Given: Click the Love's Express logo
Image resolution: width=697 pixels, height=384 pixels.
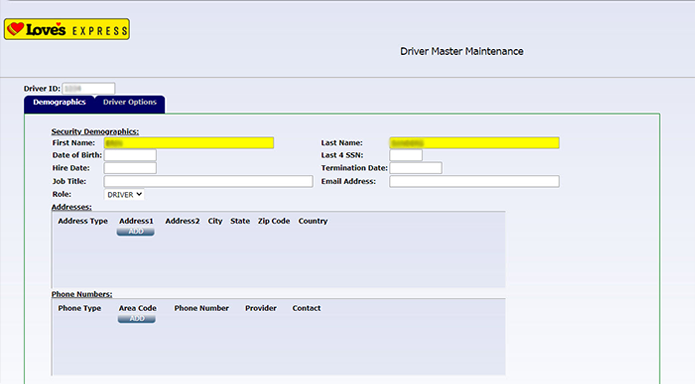Looking at the screenshot, I should click(67, 29).
